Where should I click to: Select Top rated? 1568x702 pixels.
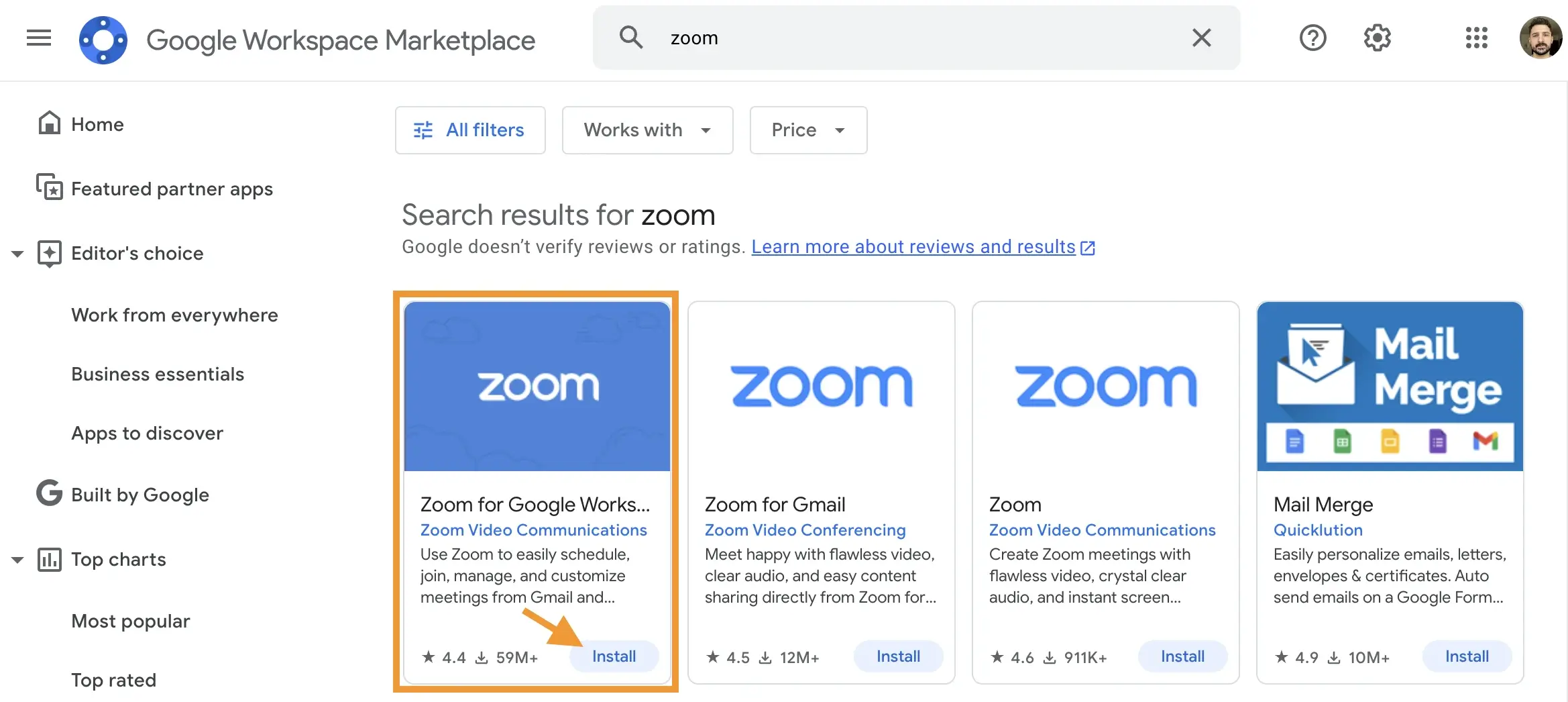pos(113,680)
